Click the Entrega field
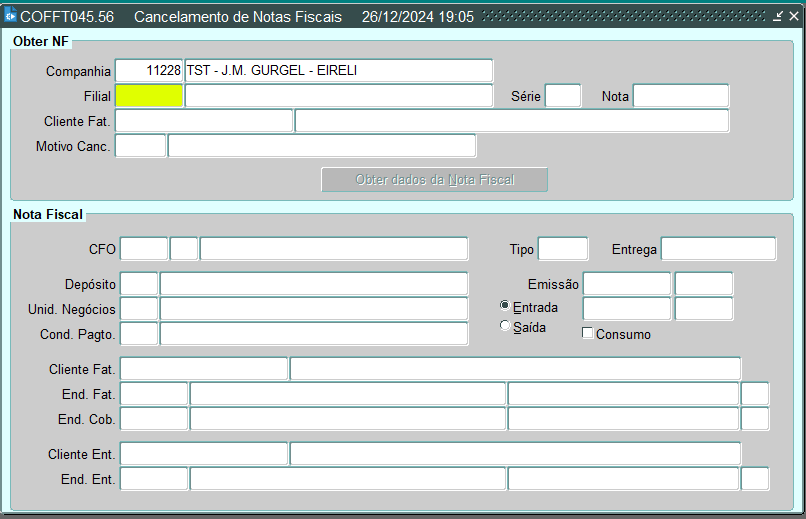Screen dimensions: 806x519 pos(718,249)
